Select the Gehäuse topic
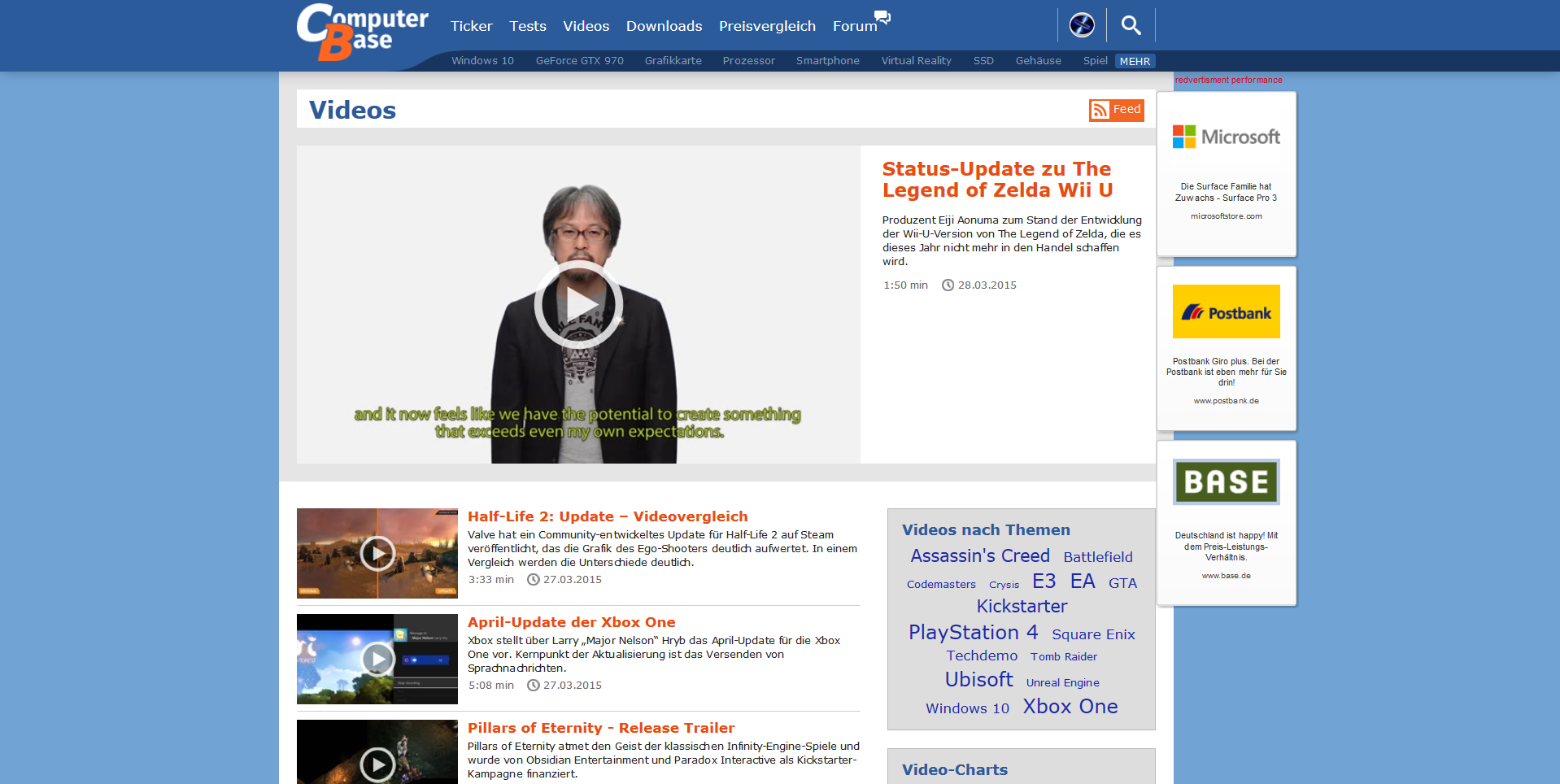Image resolution: width=1560 pixels, height=784 pixels. (x=1039, y=61)
